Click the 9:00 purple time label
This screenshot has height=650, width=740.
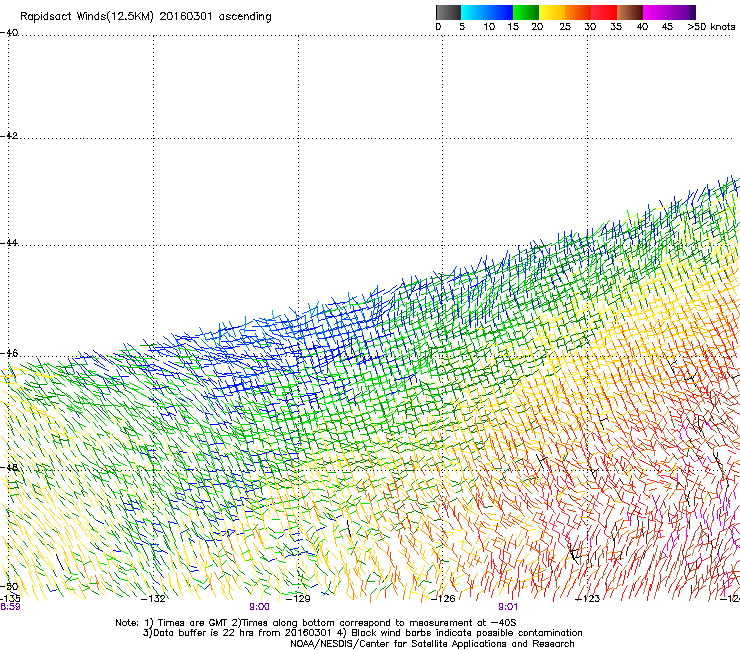(260, 607)
